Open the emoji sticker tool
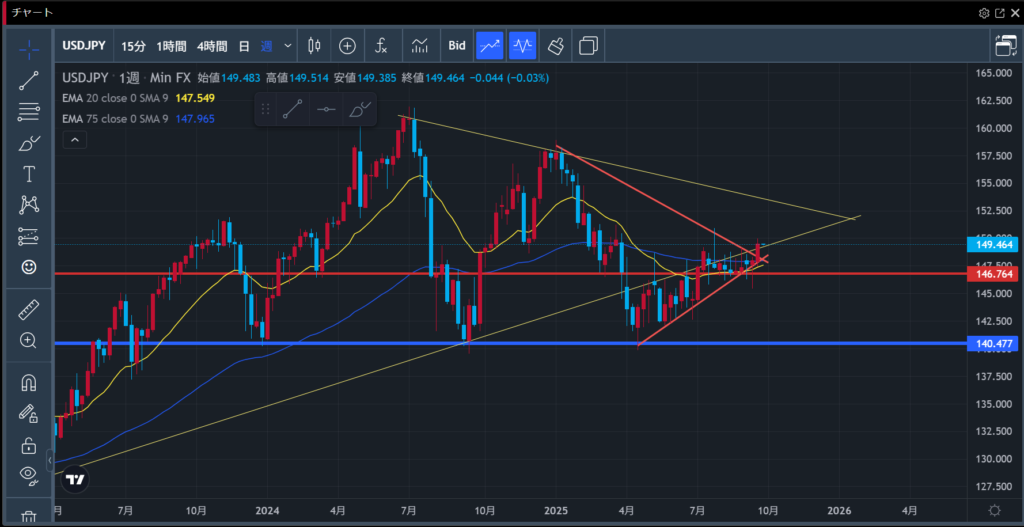The width and height of the screenshot is (1024, 527). [29, 267]
